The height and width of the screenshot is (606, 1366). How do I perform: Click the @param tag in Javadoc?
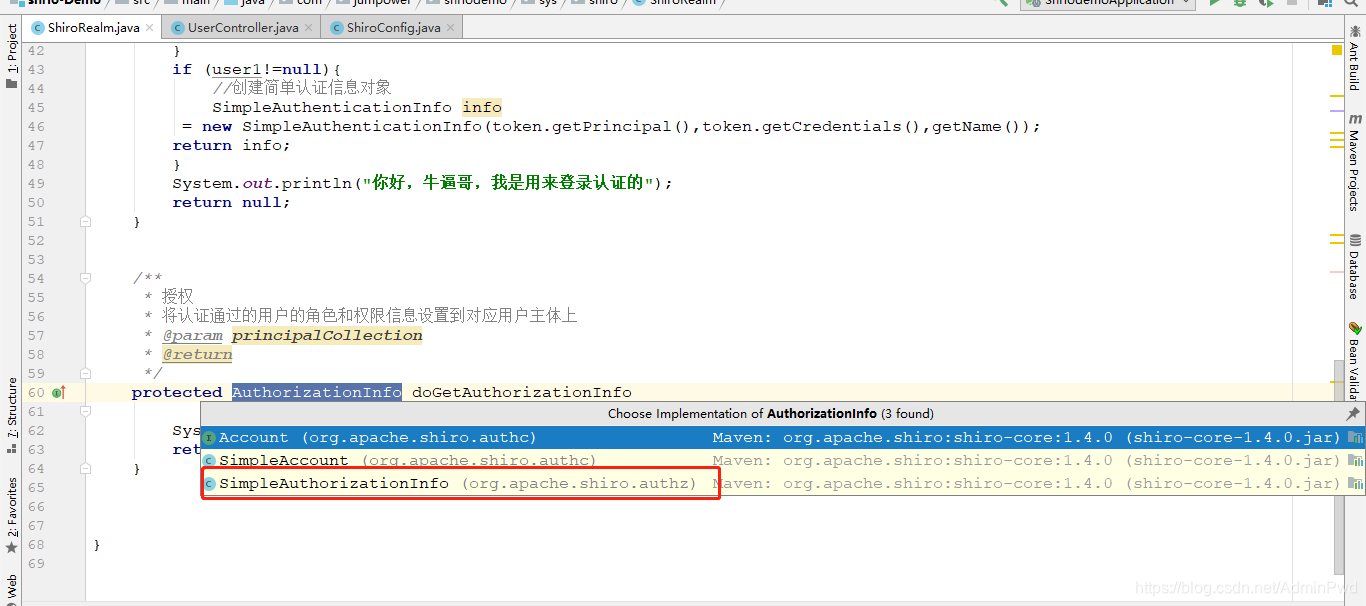click(x=192, y=336)
